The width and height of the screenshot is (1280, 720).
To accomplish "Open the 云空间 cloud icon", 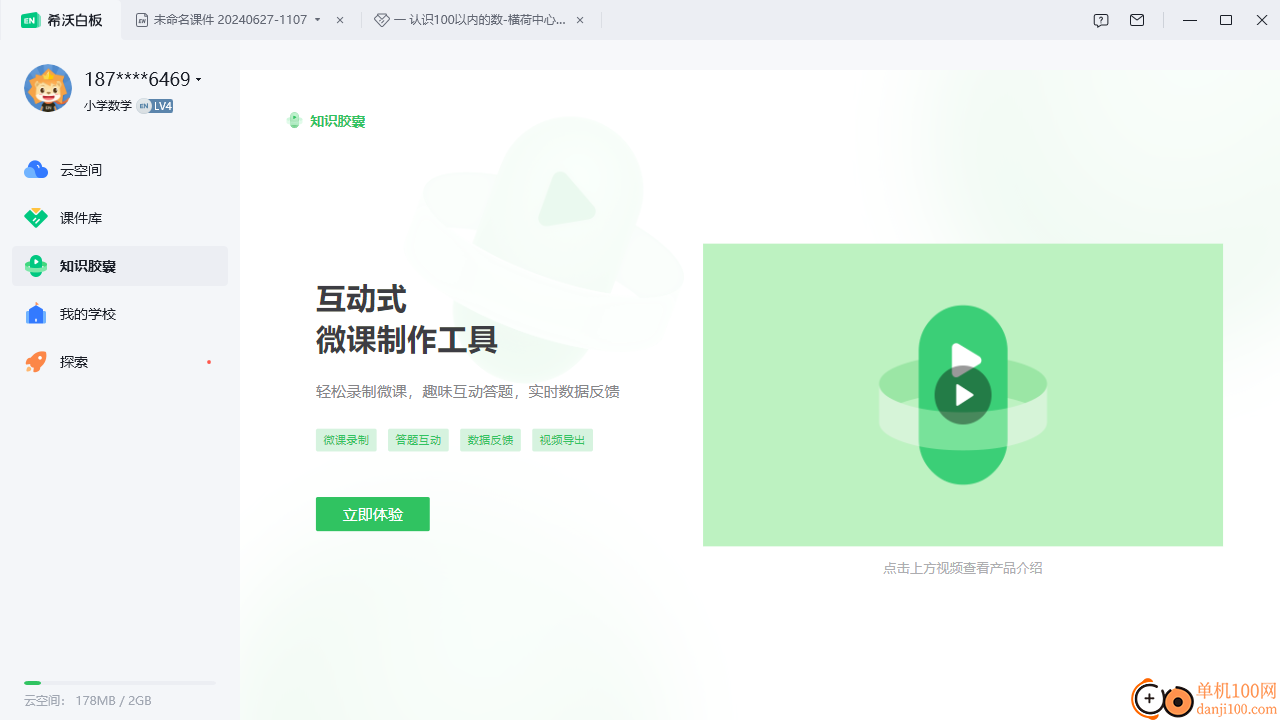I will [36, 170].
